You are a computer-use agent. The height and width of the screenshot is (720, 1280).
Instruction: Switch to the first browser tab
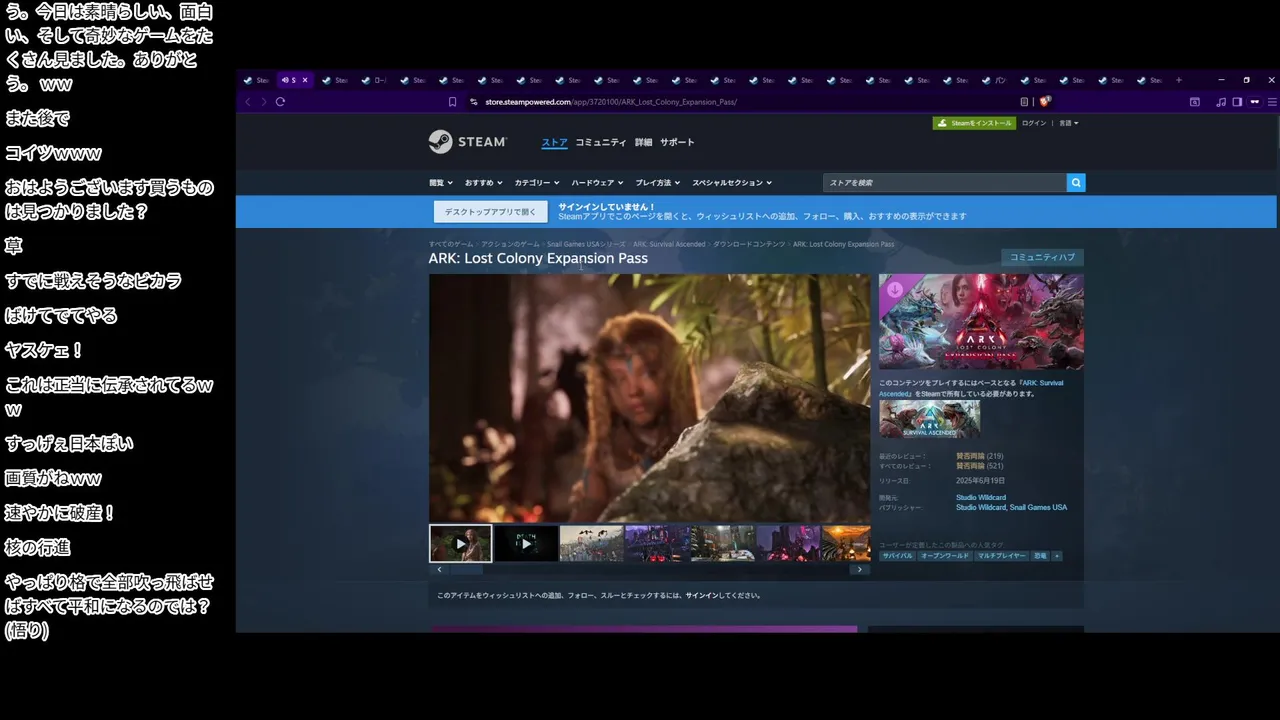click(x=256, y=80)
